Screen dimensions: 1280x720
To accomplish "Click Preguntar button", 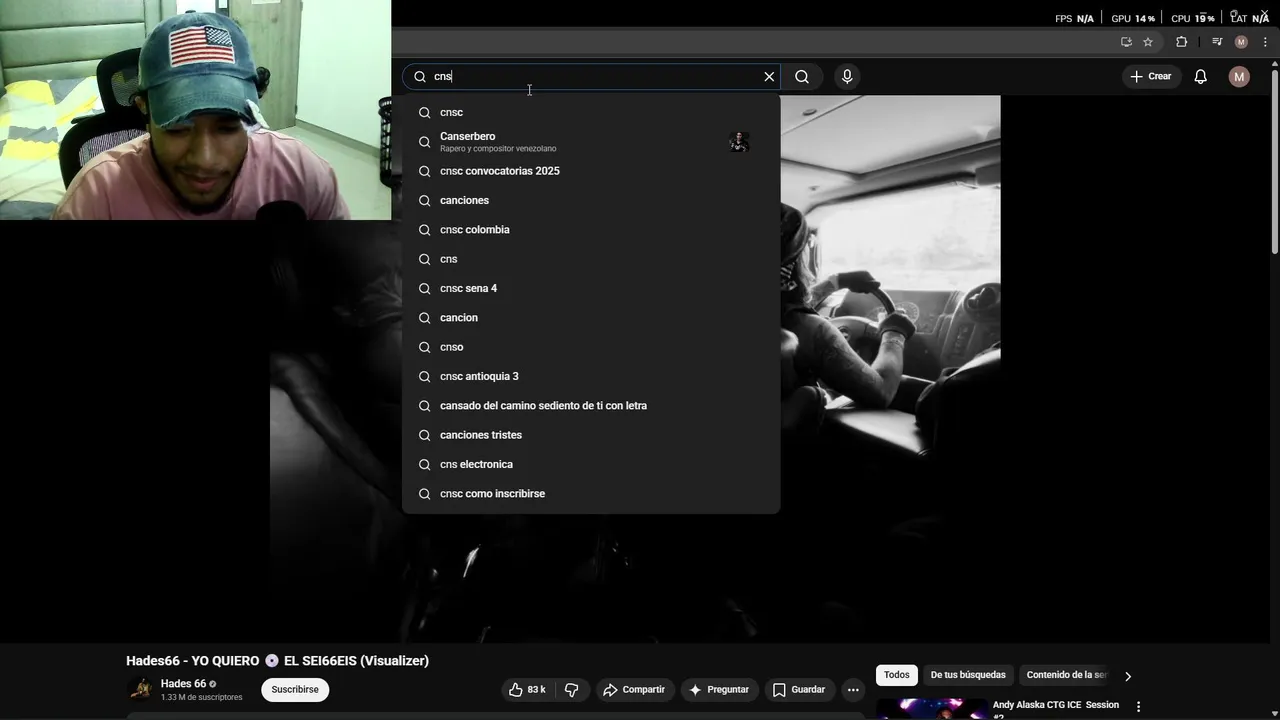I will [718, 690].
